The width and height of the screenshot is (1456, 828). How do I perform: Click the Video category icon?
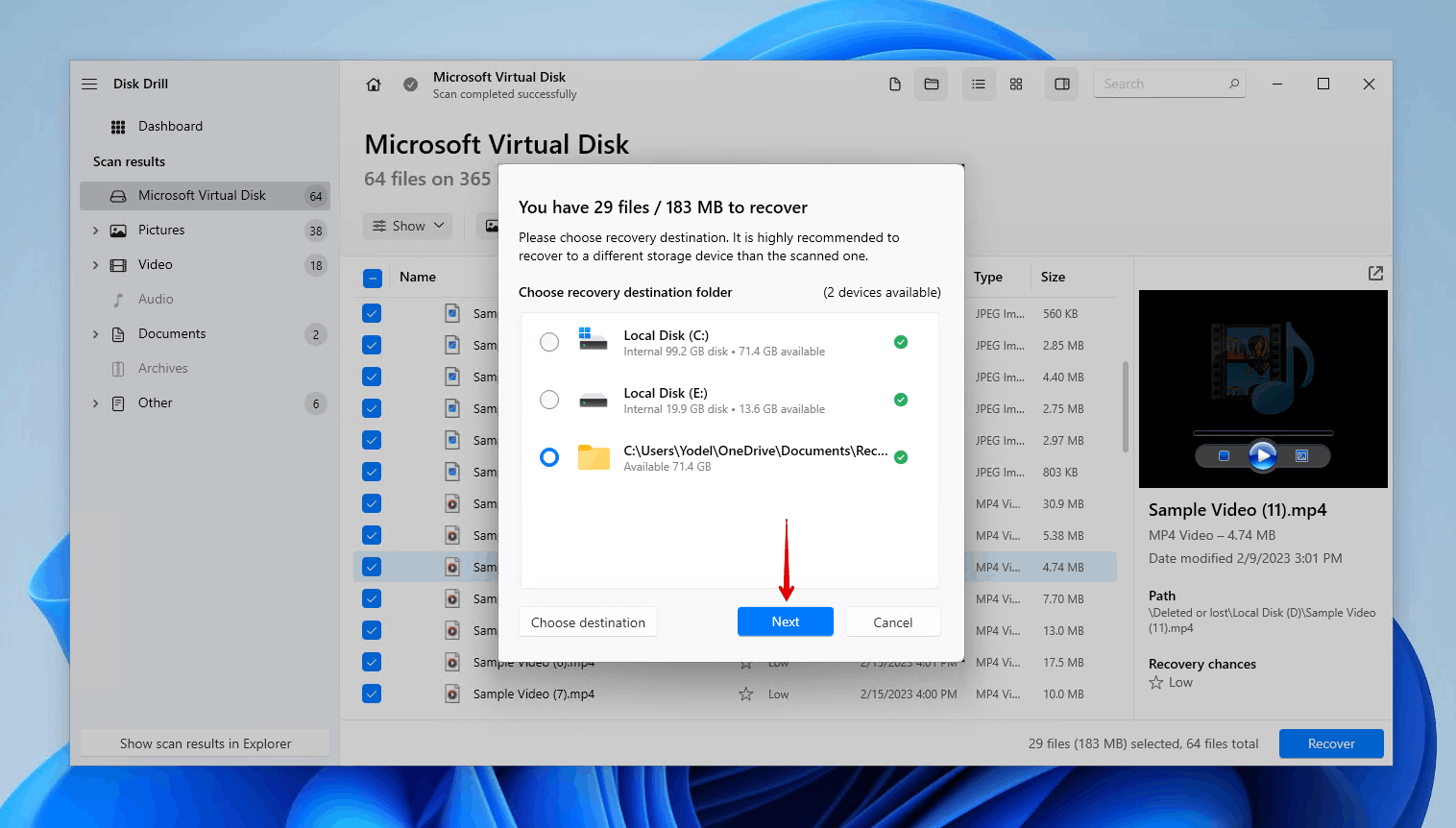click(x=118, y=265)
